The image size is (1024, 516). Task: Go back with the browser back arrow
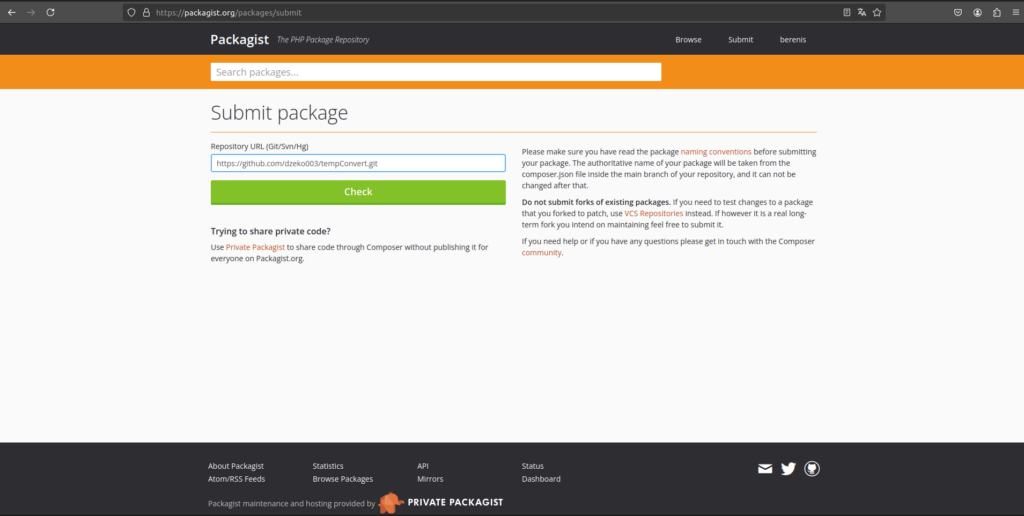point(11,12)
